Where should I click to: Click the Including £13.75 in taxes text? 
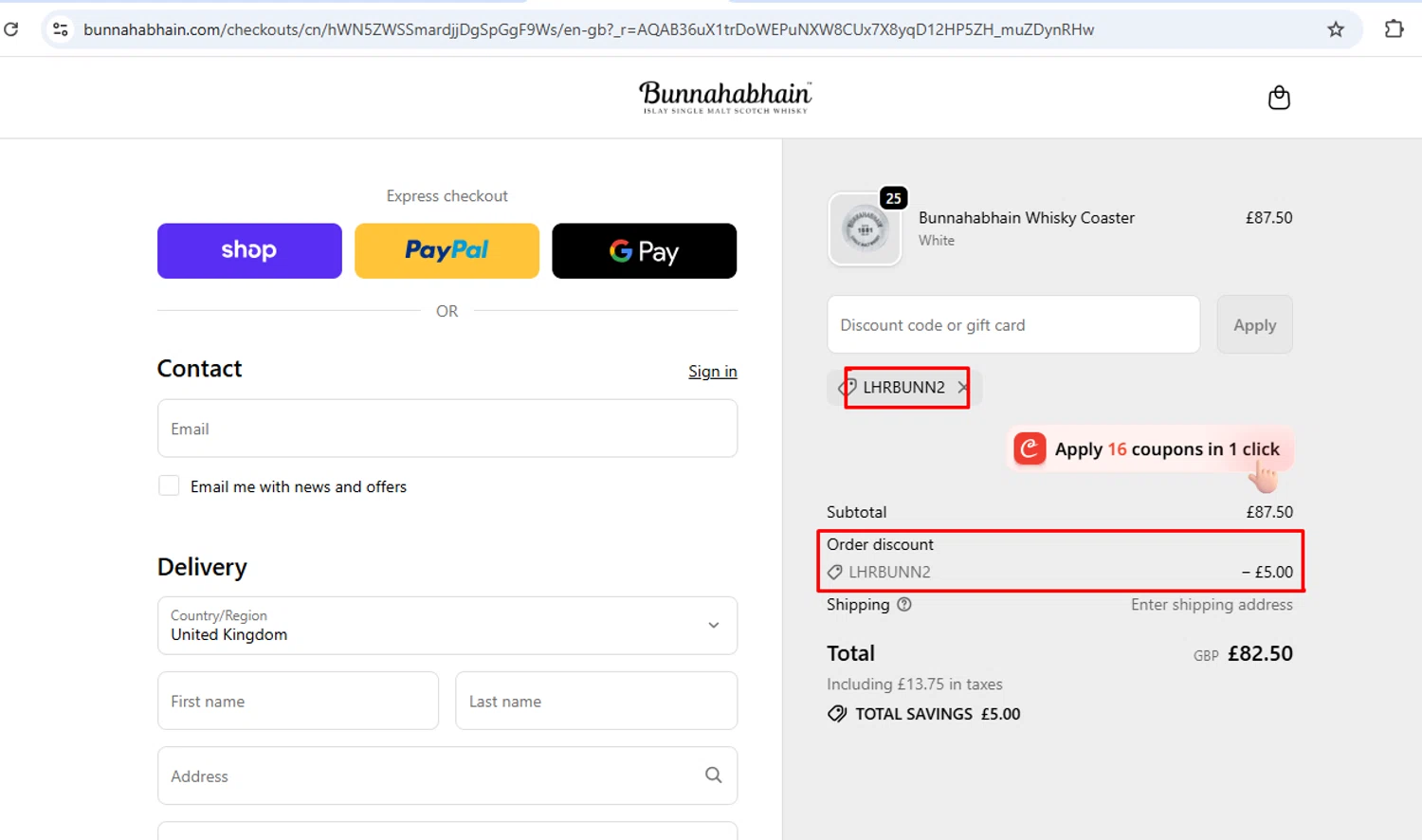914,684
